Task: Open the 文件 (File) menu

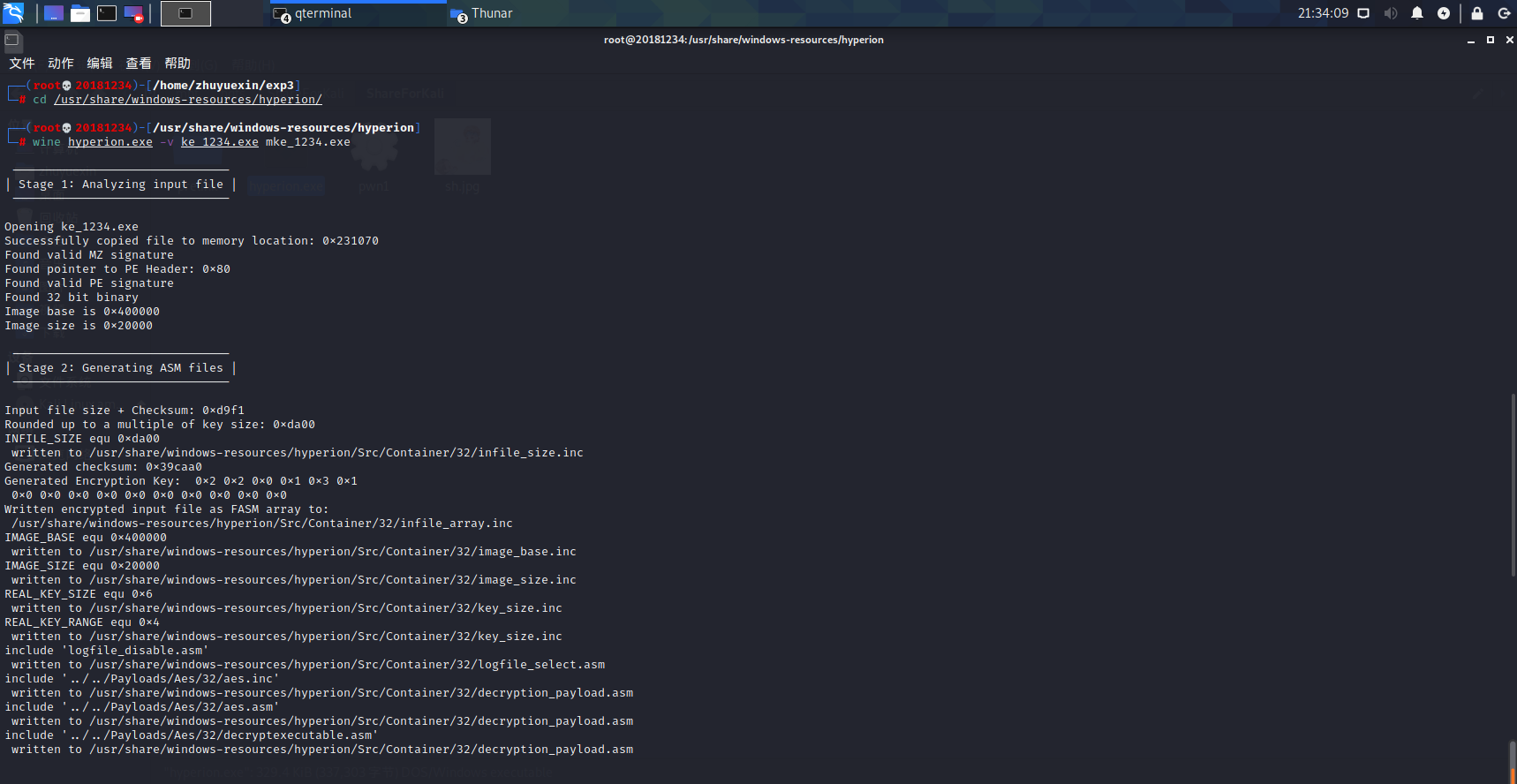Action: click(x=22, y=64)
